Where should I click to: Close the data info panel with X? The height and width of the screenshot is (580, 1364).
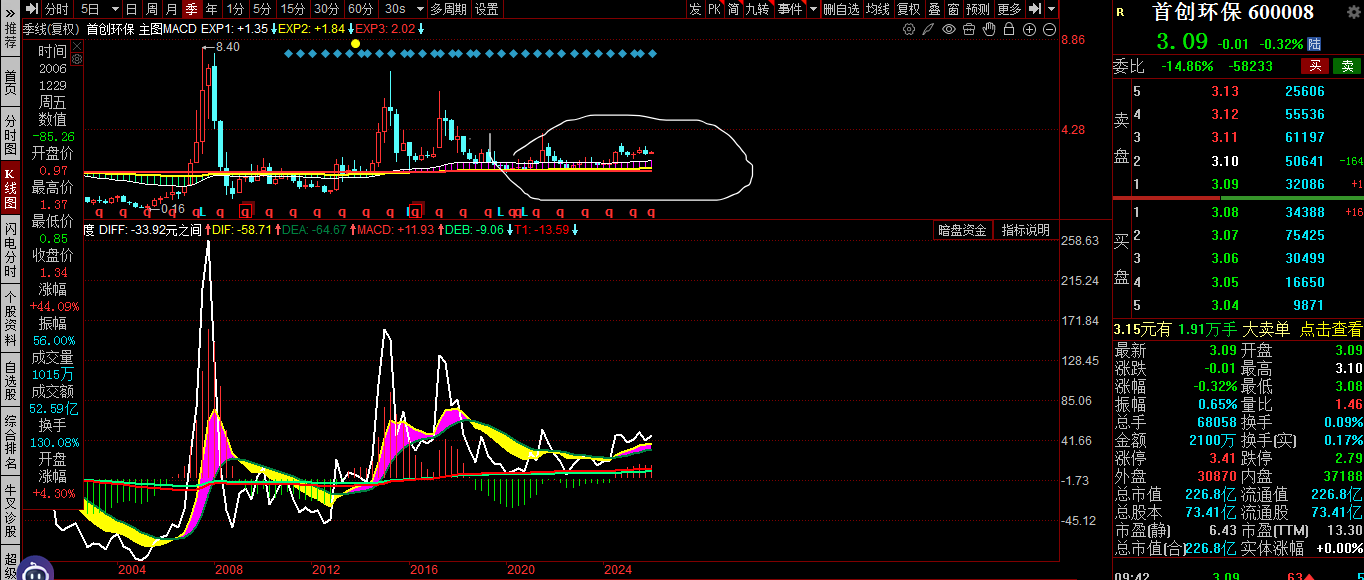pos(77,44)
